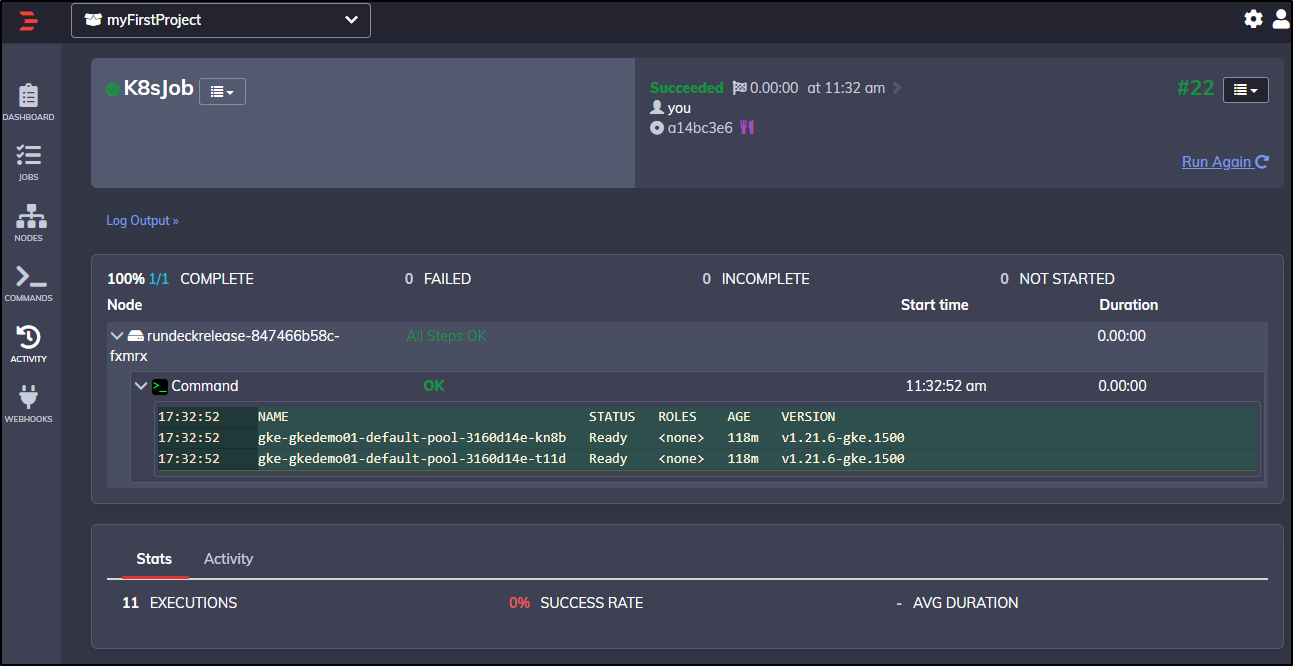Click the Rundeck logo
The height and width of the screenshot is (666, 1293).
[28, 20]
